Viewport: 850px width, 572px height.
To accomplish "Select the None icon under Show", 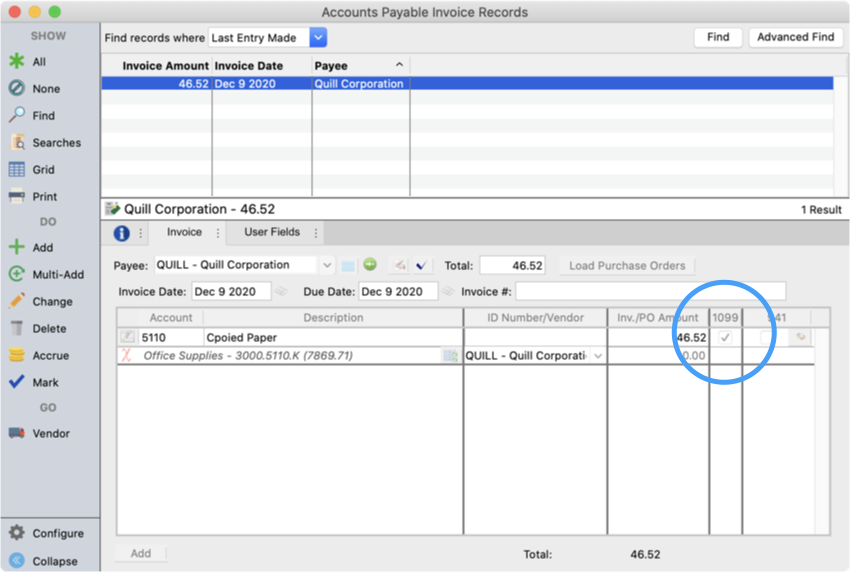I will point(16,89).
